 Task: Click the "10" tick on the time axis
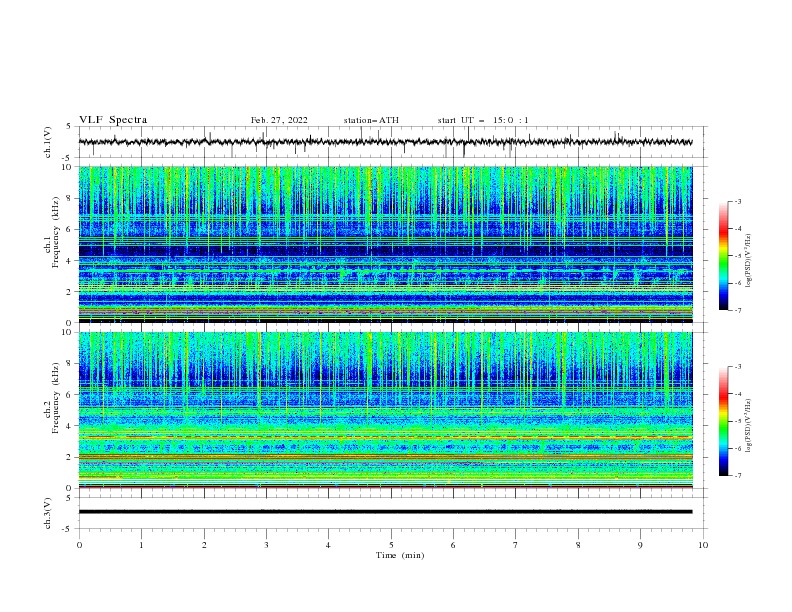point(703,545)
